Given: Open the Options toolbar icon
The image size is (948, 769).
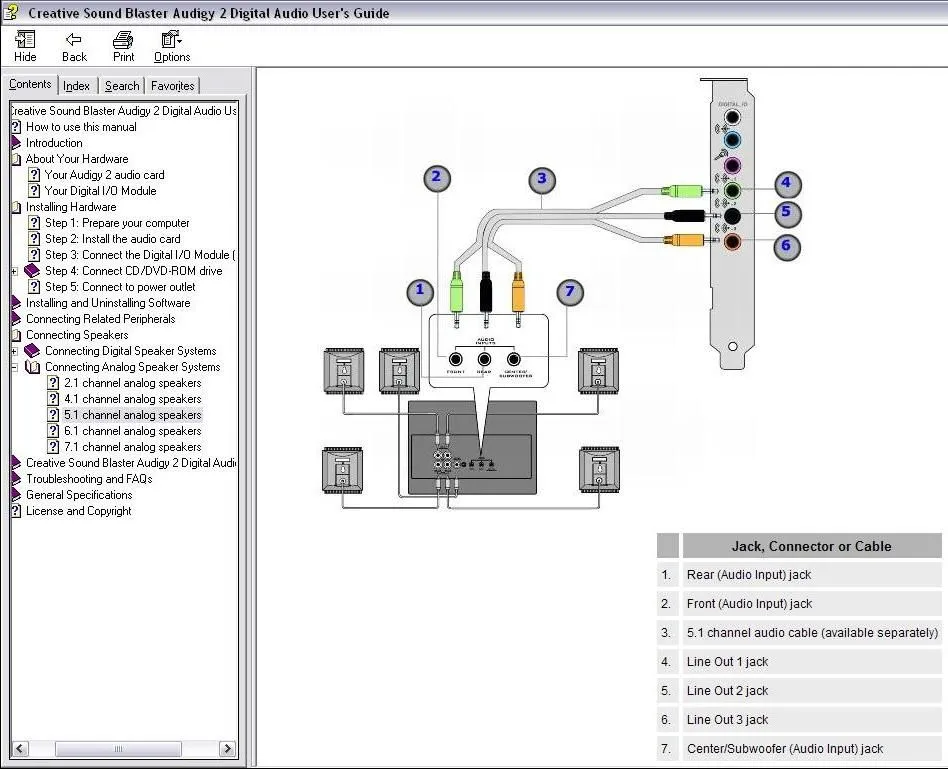Looking at the screenshot, I should click(x=169, y=45).
